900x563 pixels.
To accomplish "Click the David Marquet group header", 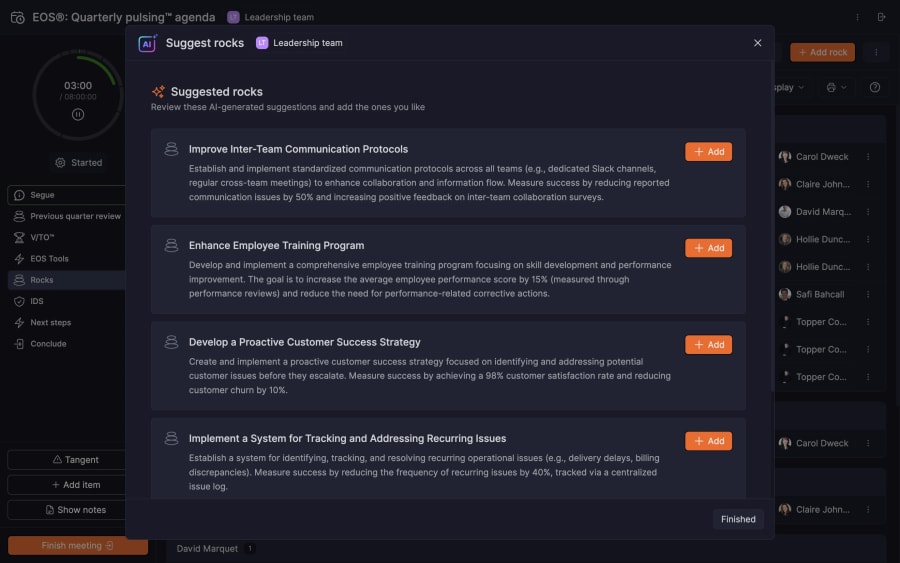I will [x=207, y=549].
